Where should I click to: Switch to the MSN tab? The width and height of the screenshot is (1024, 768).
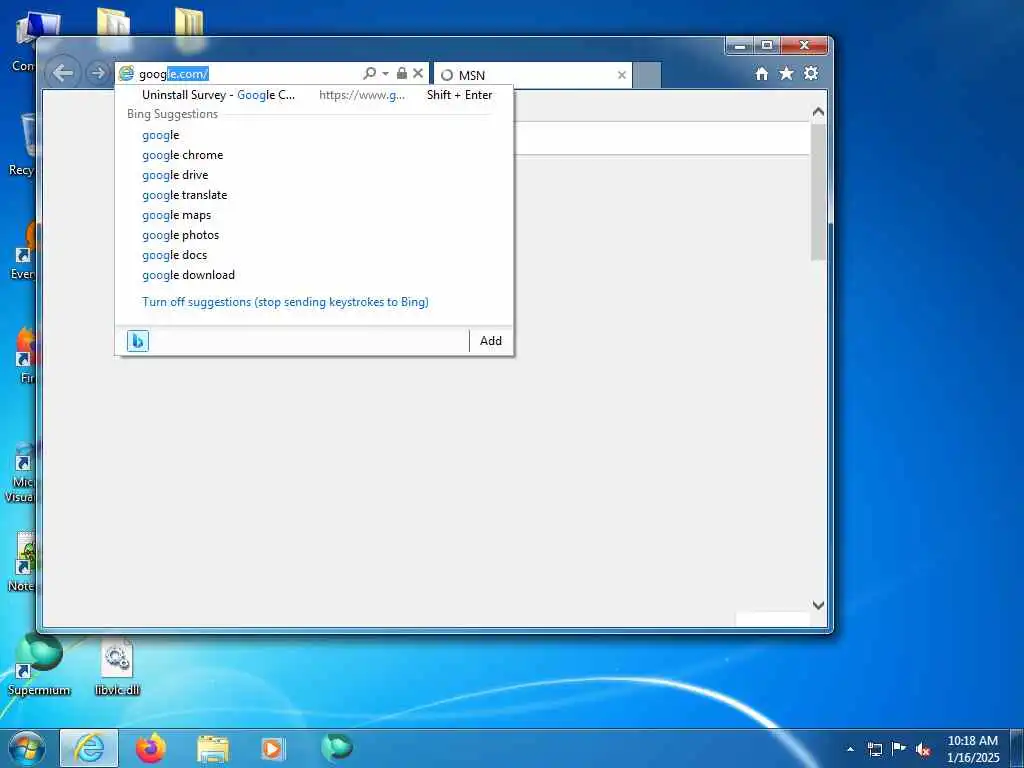pyautogui.click(x=532, y=75)
